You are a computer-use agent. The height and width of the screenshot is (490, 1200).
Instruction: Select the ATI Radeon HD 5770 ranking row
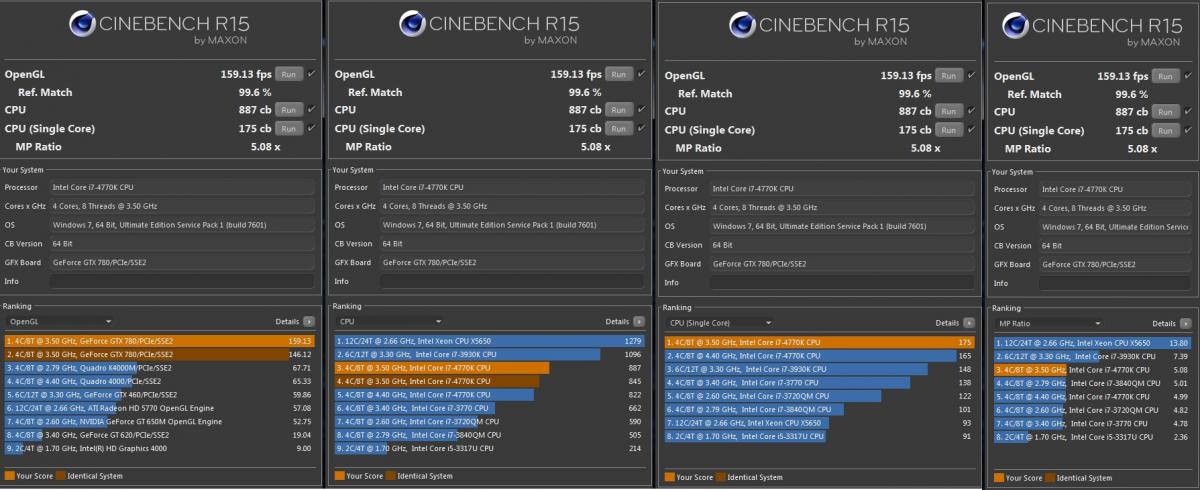[159, 408]
